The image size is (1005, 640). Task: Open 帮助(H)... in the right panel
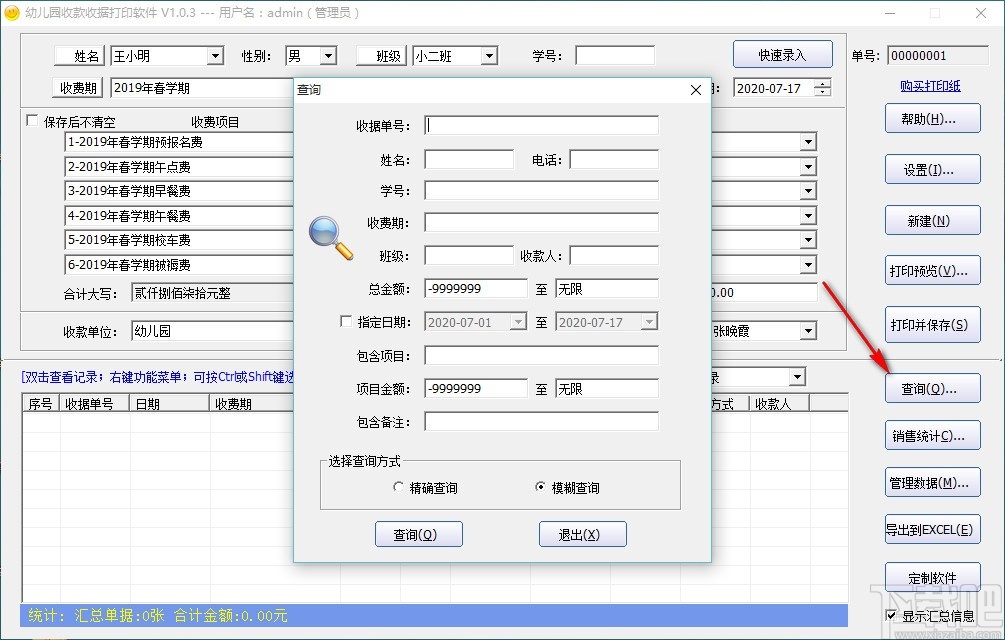click(933, 119)
